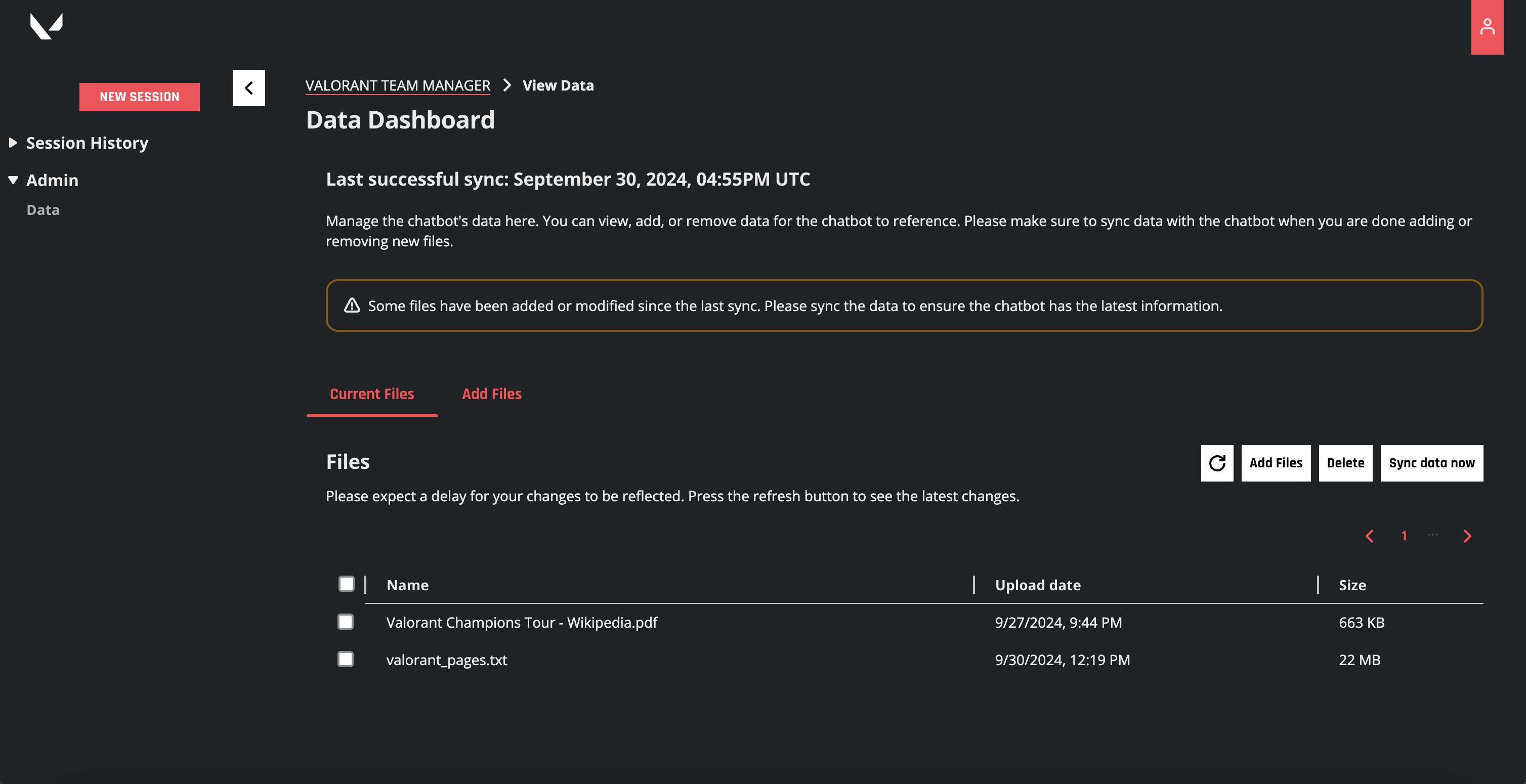Click the Sync data now button
This screenshot has height=784, width=1526.
[x=1431, y=463]
